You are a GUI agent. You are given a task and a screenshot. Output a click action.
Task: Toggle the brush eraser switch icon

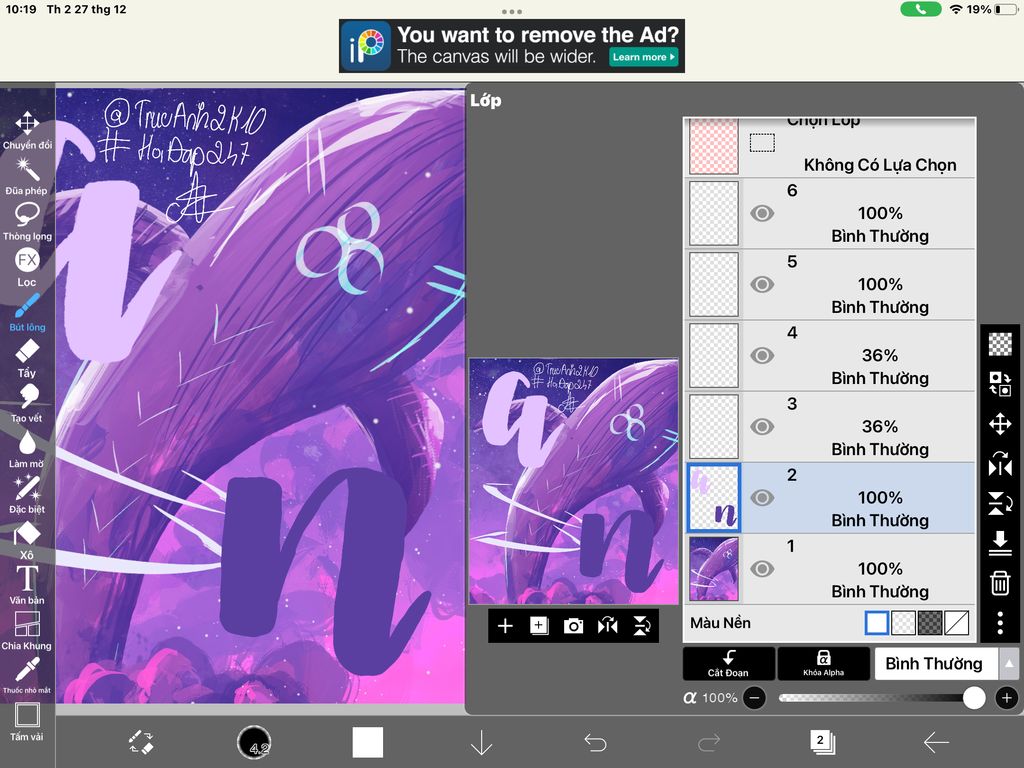coord(141,743)
